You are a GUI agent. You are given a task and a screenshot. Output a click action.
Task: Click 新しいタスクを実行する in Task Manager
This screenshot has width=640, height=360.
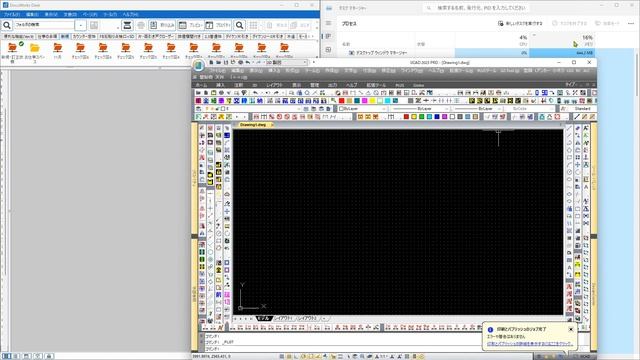520,23
